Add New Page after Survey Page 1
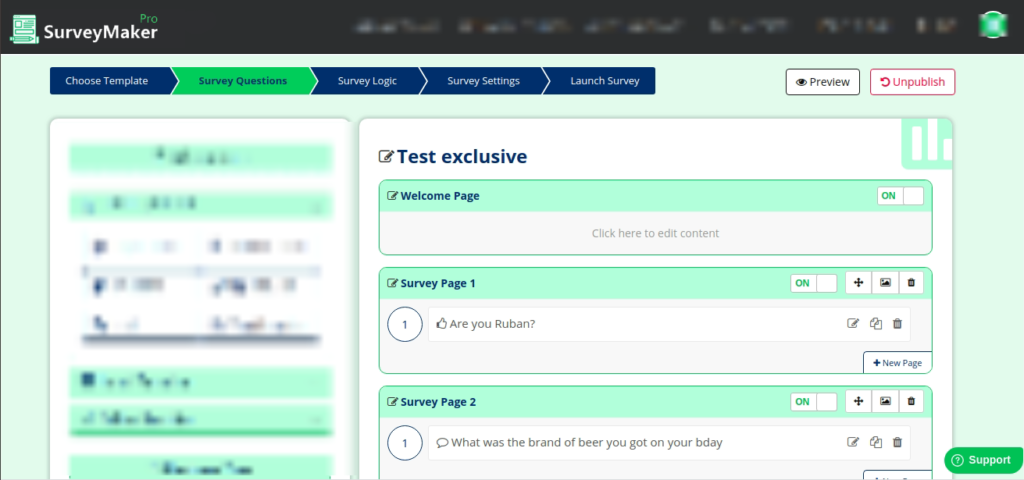This screenshot has height=480, width=1024. (897, 362)
